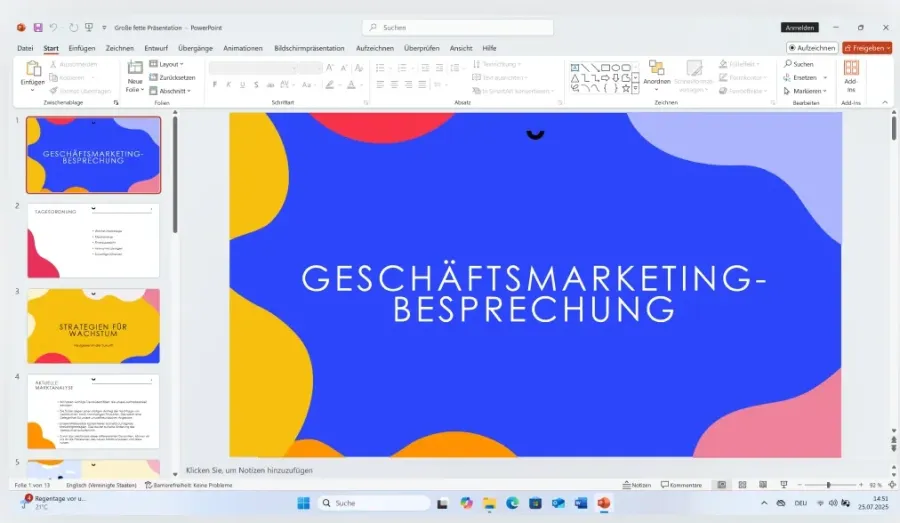
Task: Click the Suchen search box in title bar
Action: (458, 28)
